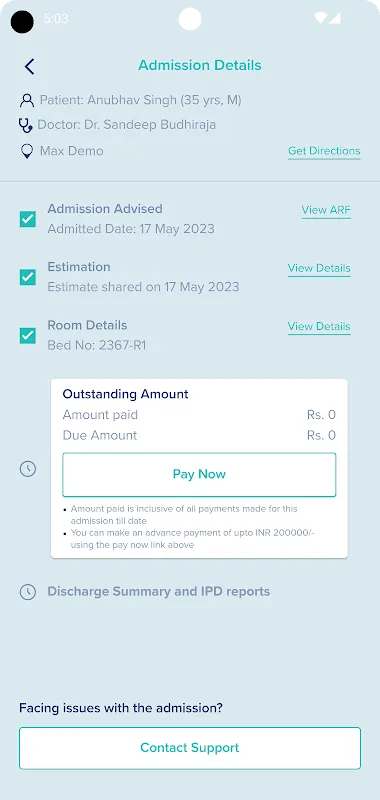Tap the Pay Now button

coord(199,474)
